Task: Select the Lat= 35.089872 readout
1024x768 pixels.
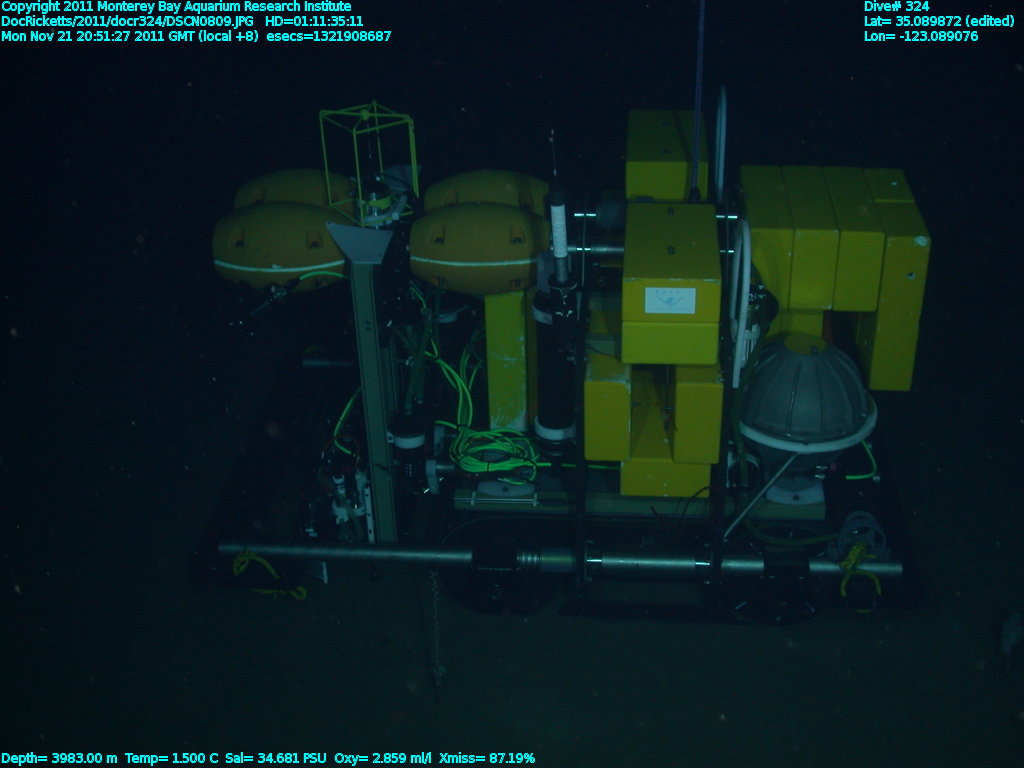Action: [939, 21]
